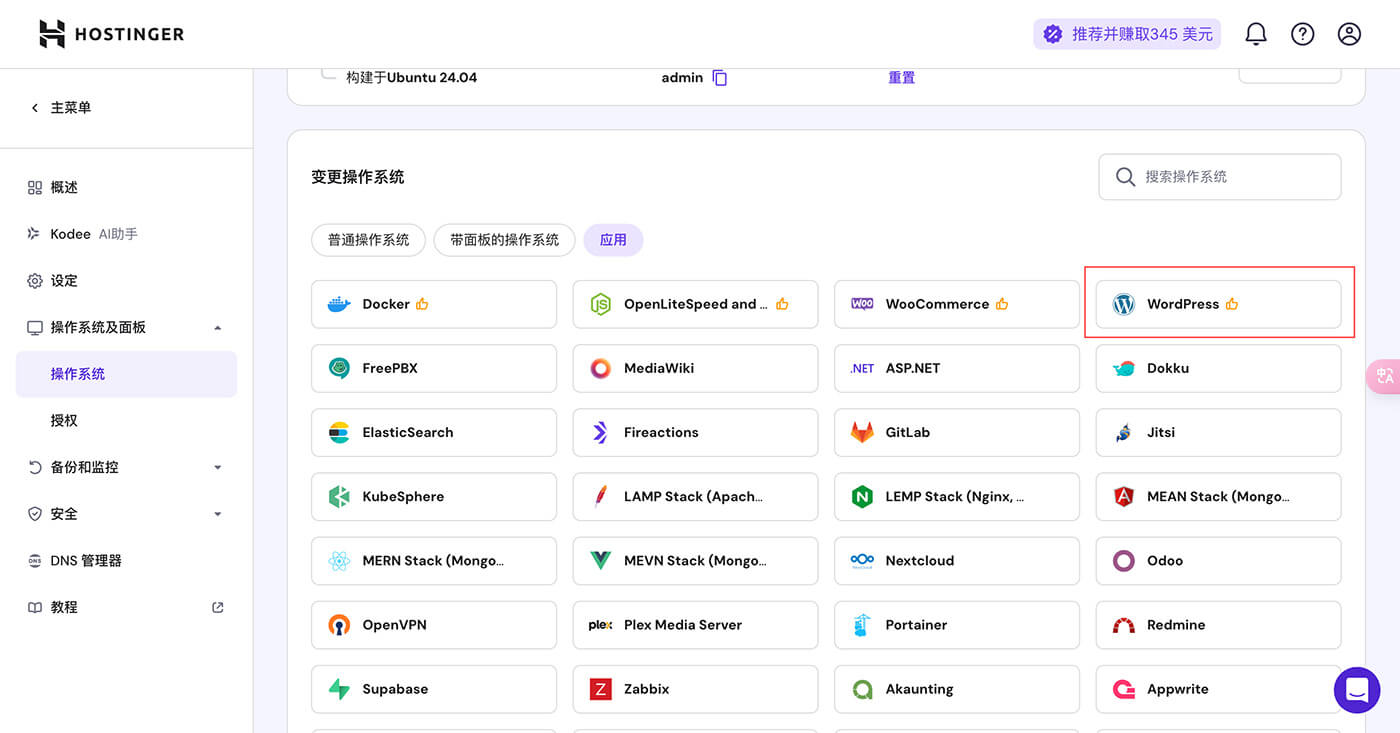Focus the 搜索操作系统 search field
Screen dimensions: 1400x733
pos(1219,177)
